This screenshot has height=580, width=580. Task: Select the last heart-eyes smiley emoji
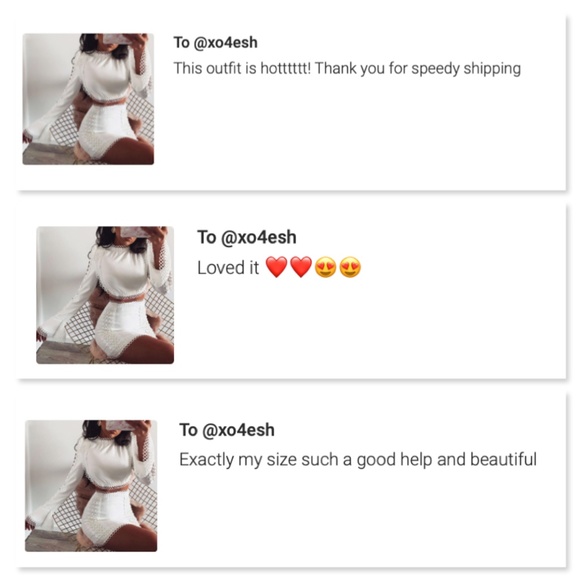(350, 267)
